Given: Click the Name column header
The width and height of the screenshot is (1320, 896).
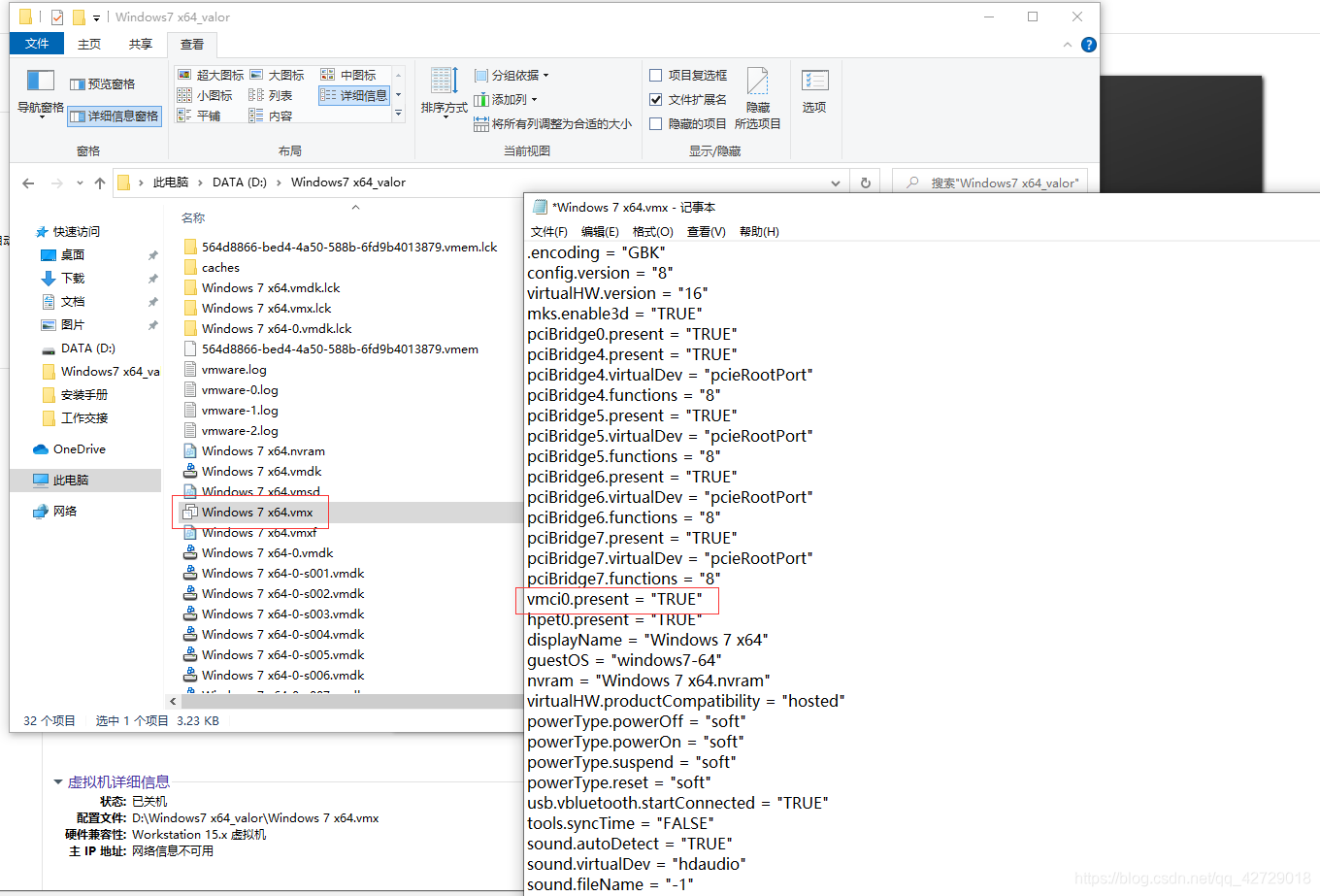Looking at the screenshot, I should click(193, 217).
